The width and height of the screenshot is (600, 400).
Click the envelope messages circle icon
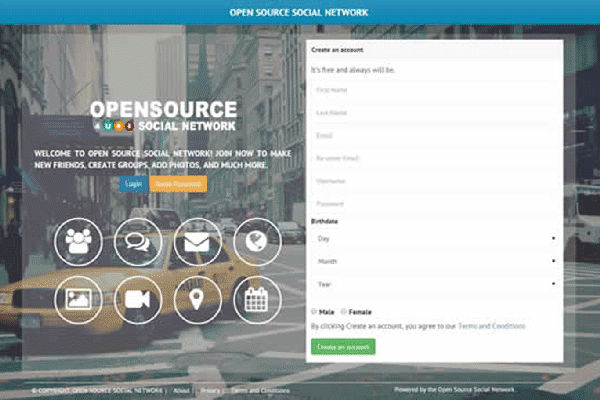(197, 242)
